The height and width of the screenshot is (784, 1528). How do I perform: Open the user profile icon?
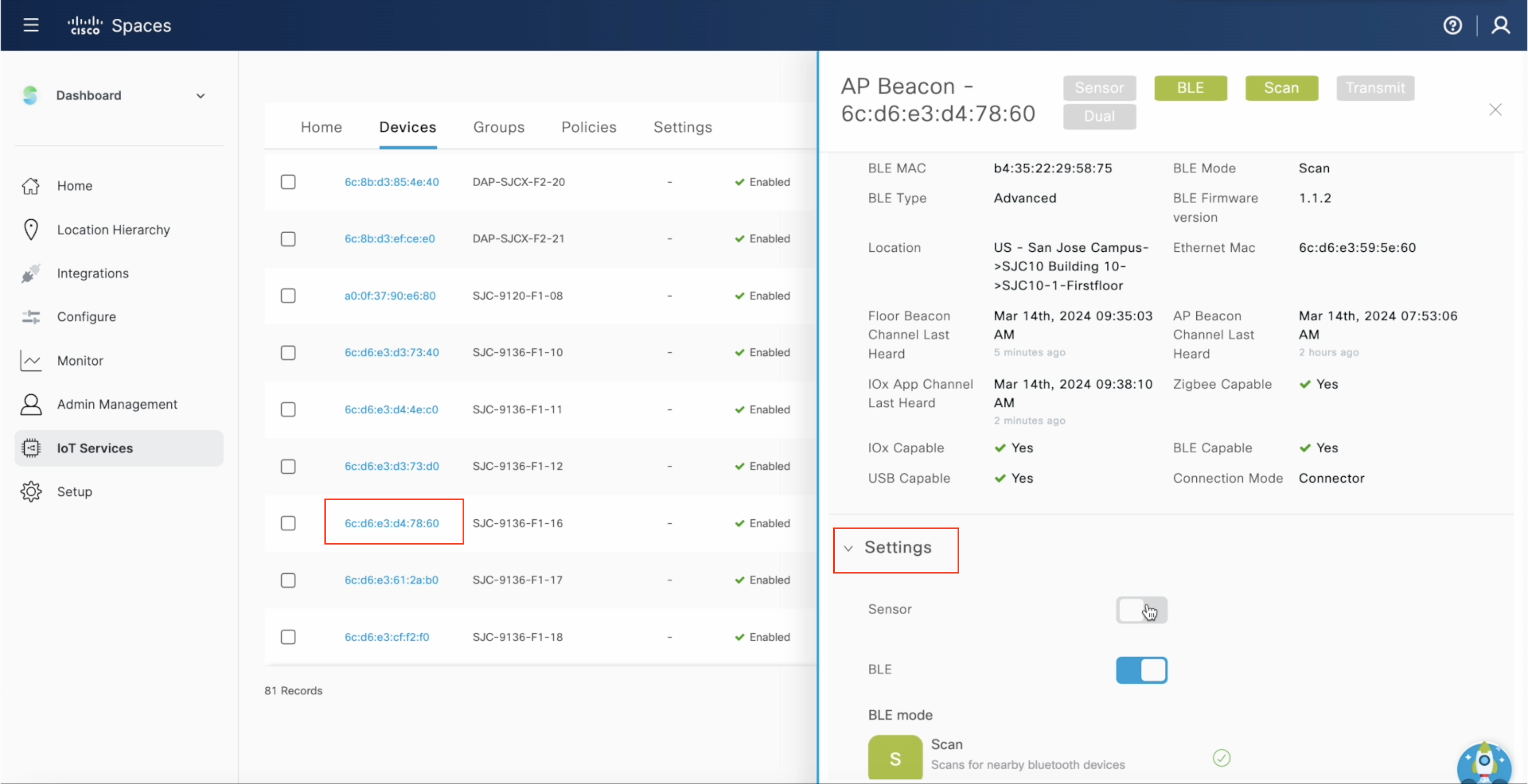[1501, 26]
